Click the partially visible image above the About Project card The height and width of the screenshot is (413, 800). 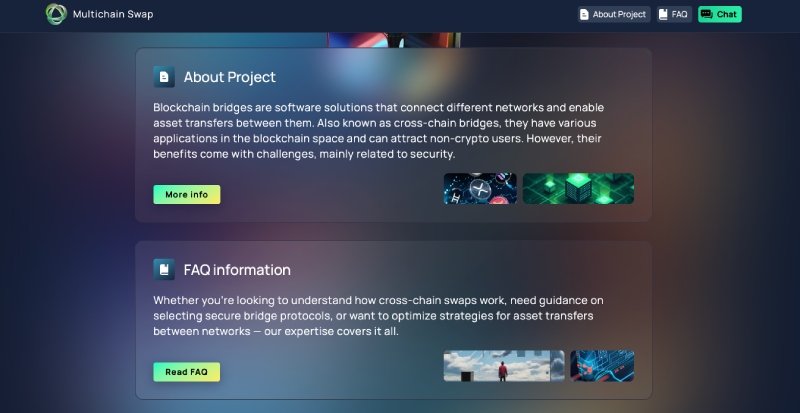tap(394, 40)
